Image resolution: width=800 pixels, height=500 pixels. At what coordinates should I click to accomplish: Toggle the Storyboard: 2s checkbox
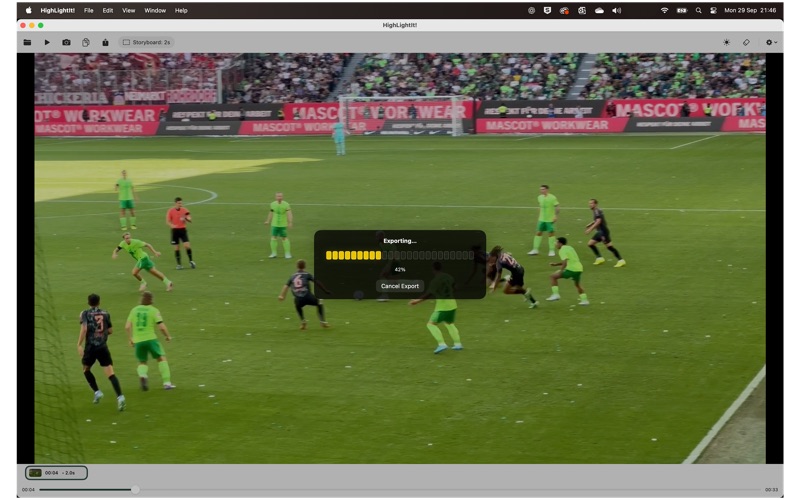coord(146,42)
